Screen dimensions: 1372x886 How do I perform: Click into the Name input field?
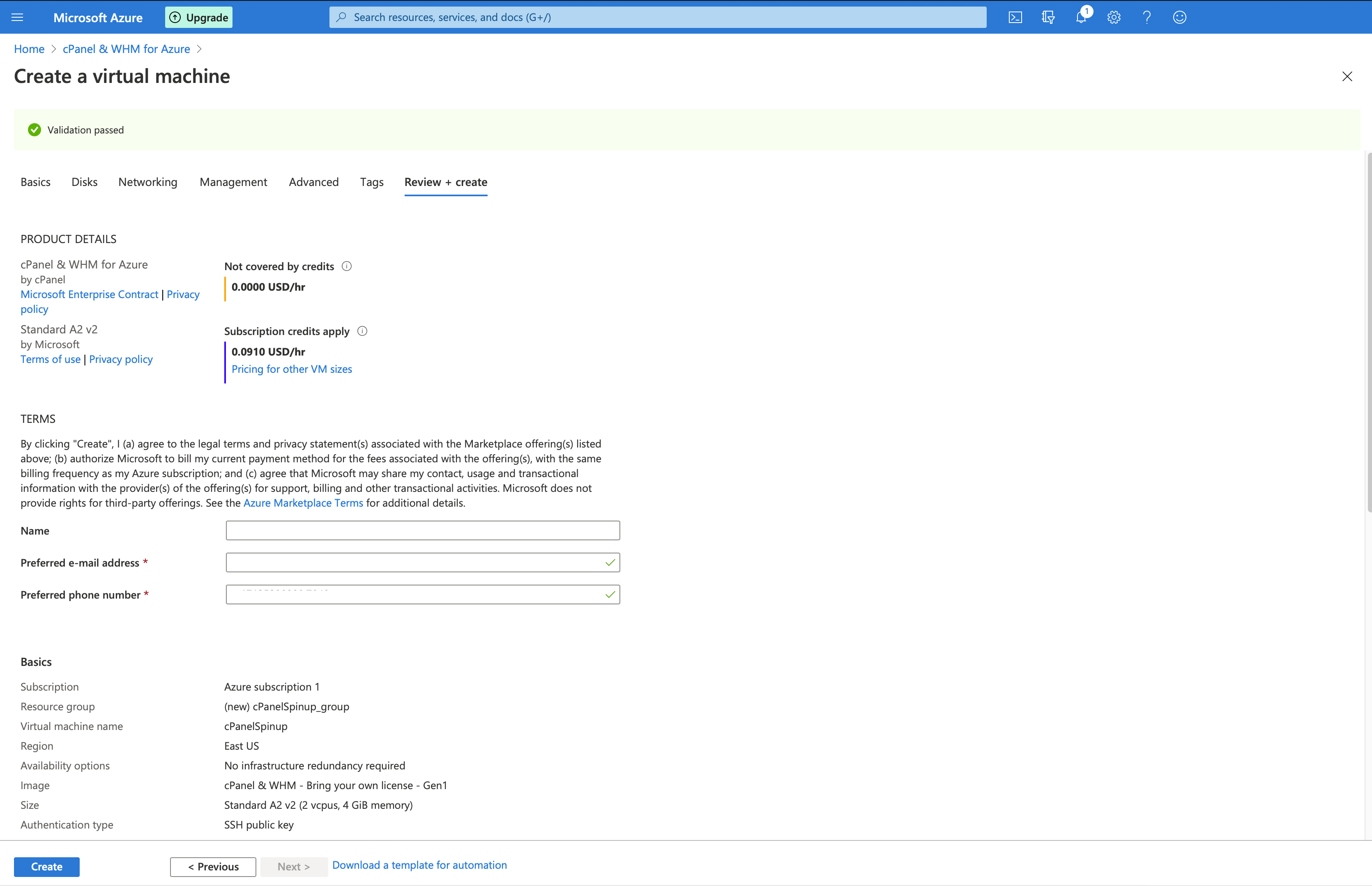click(422, 530)
